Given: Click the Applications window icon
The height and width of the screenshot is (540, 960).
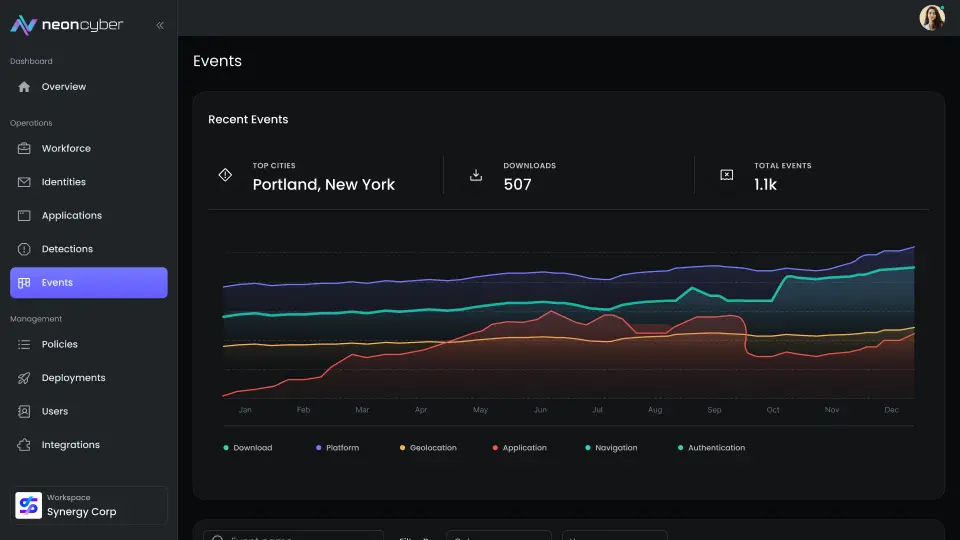Looking at the screenshot, I should 24,215.
